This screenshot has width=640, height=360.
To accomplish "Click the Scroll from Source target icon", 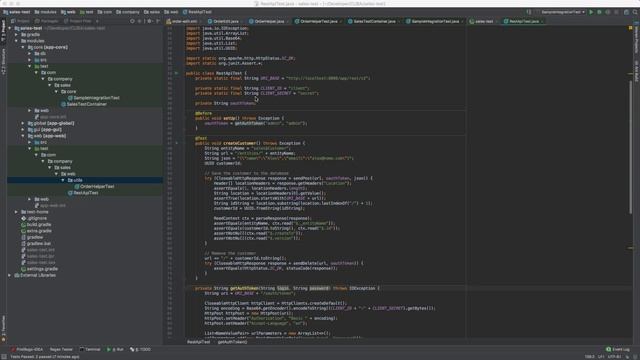I will (132, 21).
